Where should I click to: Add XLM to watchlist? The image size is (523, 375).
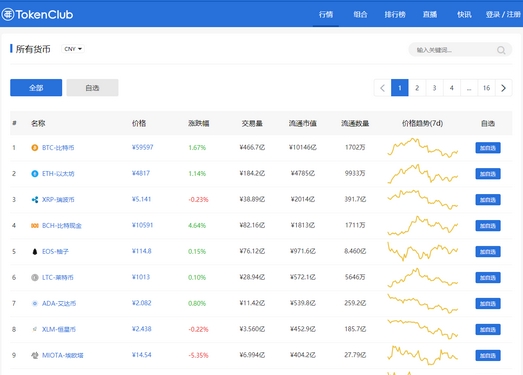click(x=488, y=330)
